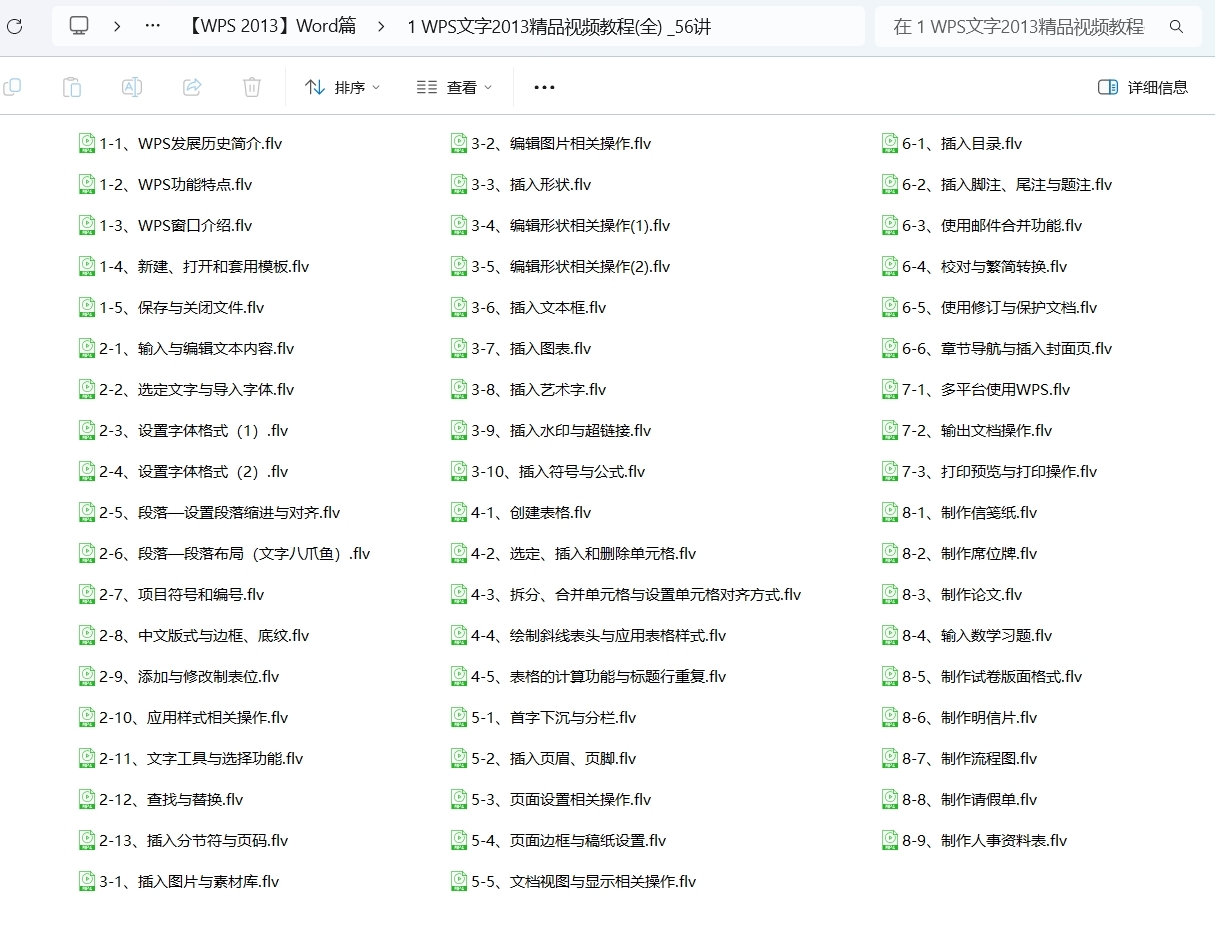The height and width of the screenshot is (932, 1215).
Task: Click the file icon of 6-6、章节导航与插入封面页.flv
Action: (x=890, y=348)
